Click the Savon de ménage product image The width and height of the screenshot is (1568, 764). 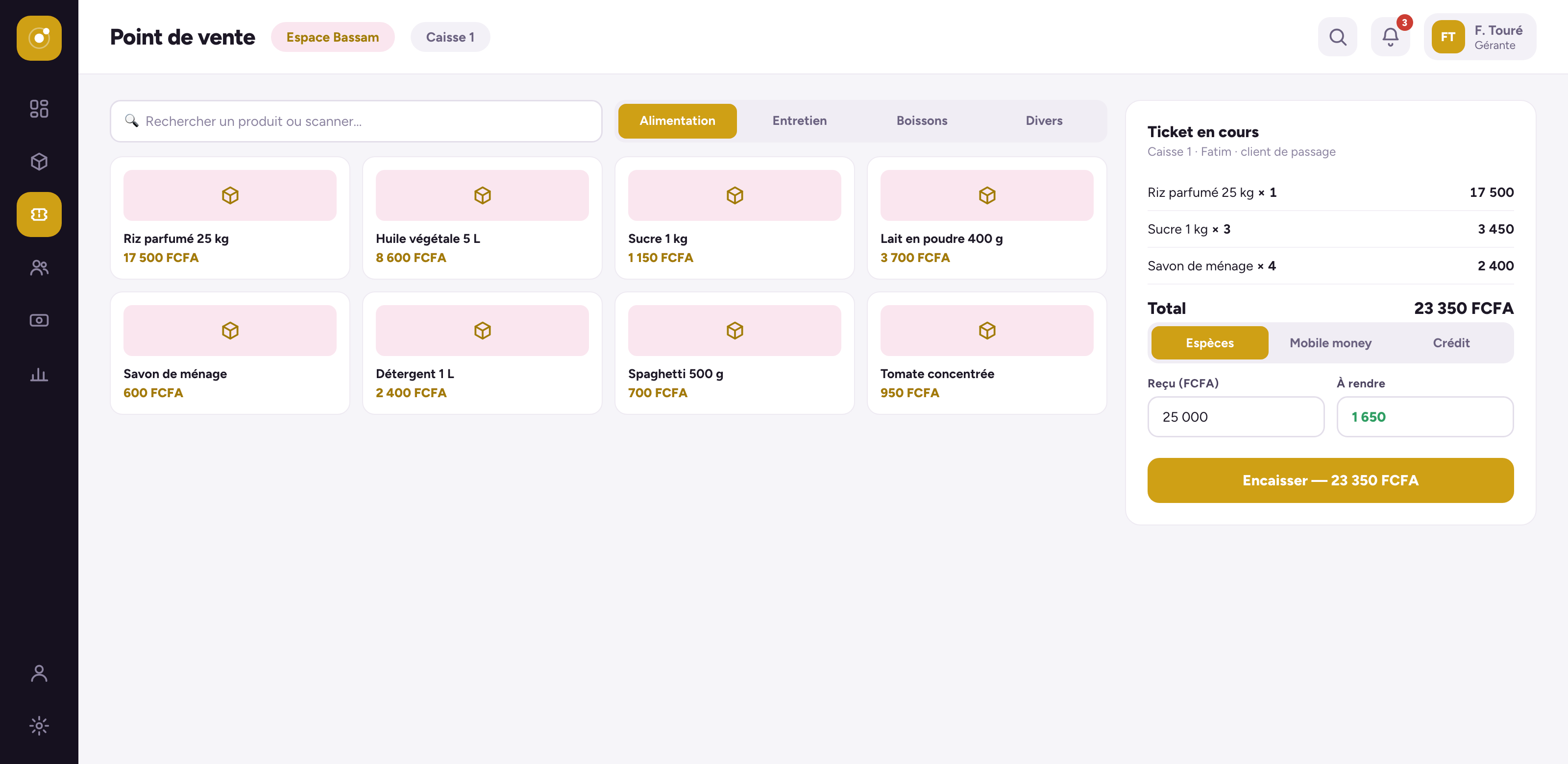pyautogui.click(x=230, y=330)
